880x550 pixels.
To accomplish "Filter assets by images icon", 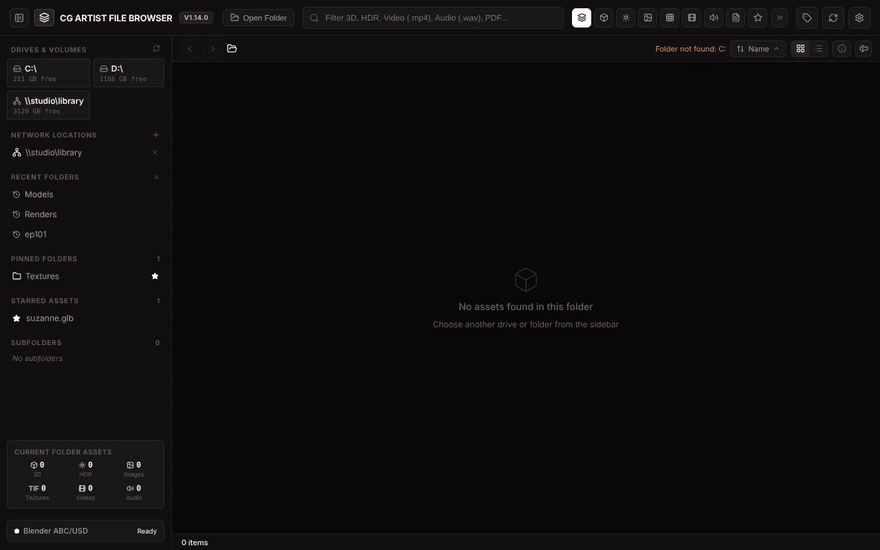I will (647, 17).
